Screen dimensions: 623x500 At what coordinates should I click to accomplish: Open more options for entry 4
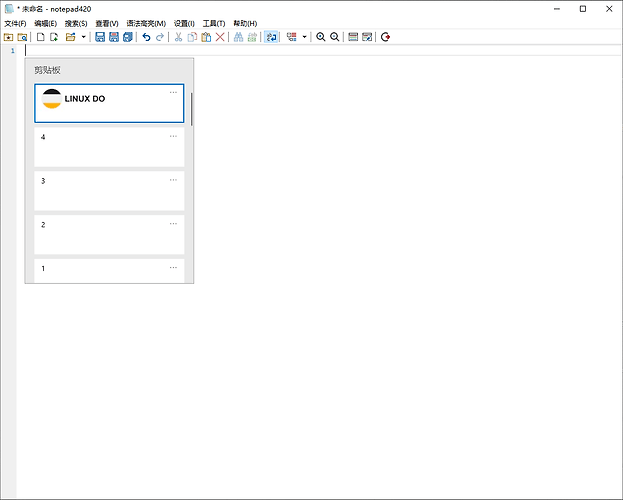coord(173,136)
